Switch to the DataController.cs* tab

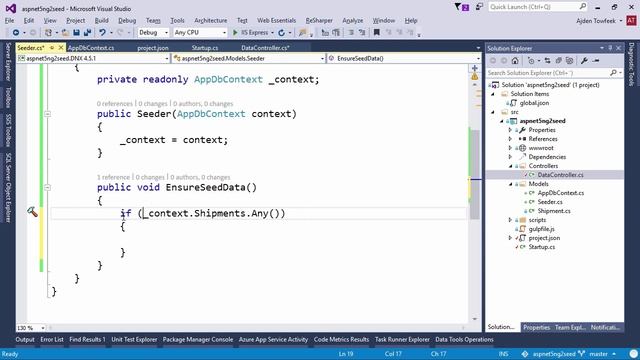pyautogui.click(x=265, y=48)
